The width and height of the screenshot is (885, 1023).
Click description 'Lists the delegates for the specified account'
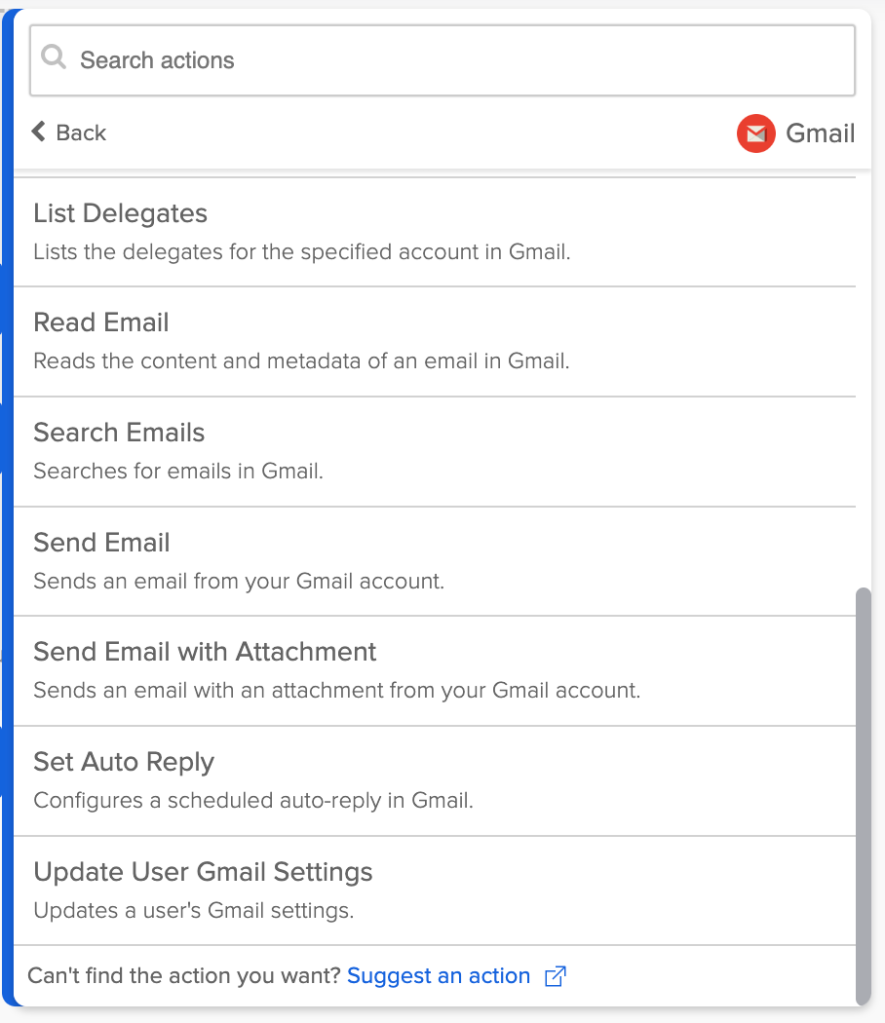[x=302, y=252]
